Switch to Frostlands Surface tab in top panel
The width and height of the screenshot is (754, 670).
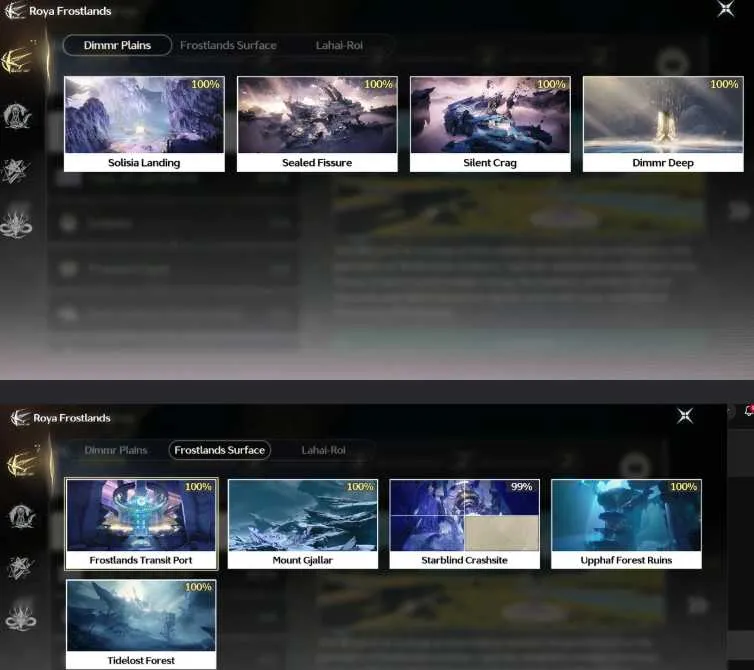(228, 45)
